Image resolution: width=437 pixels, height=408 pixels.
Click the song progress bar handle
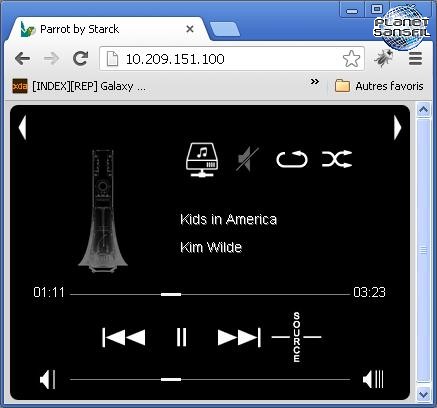[171, 294]
